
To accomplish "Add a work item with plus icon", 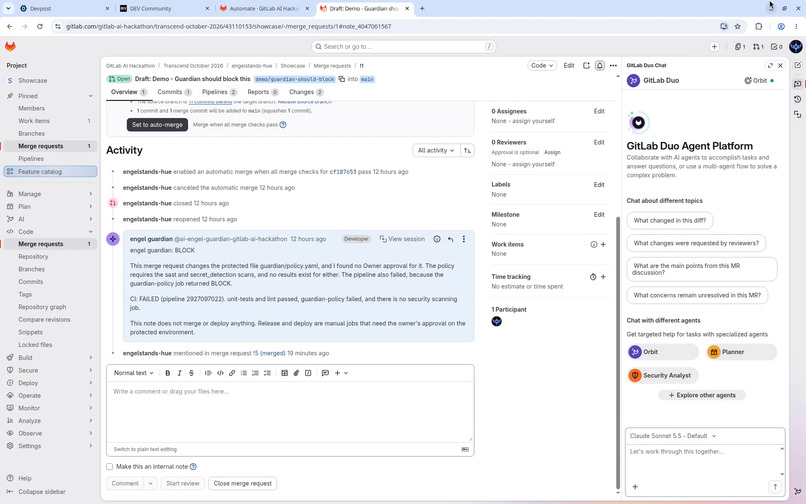I will click(603, 245).
